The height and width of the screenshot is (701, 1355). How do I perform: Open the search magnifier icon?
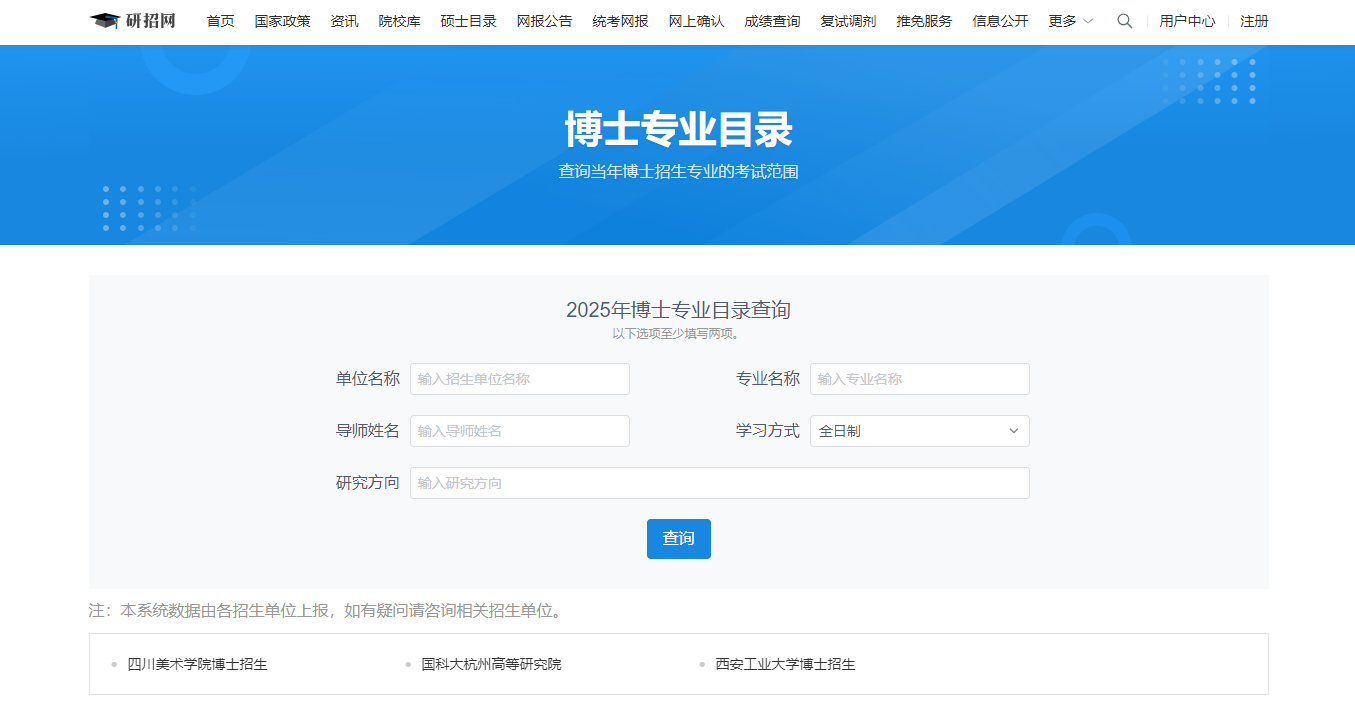click(1124, 20)
